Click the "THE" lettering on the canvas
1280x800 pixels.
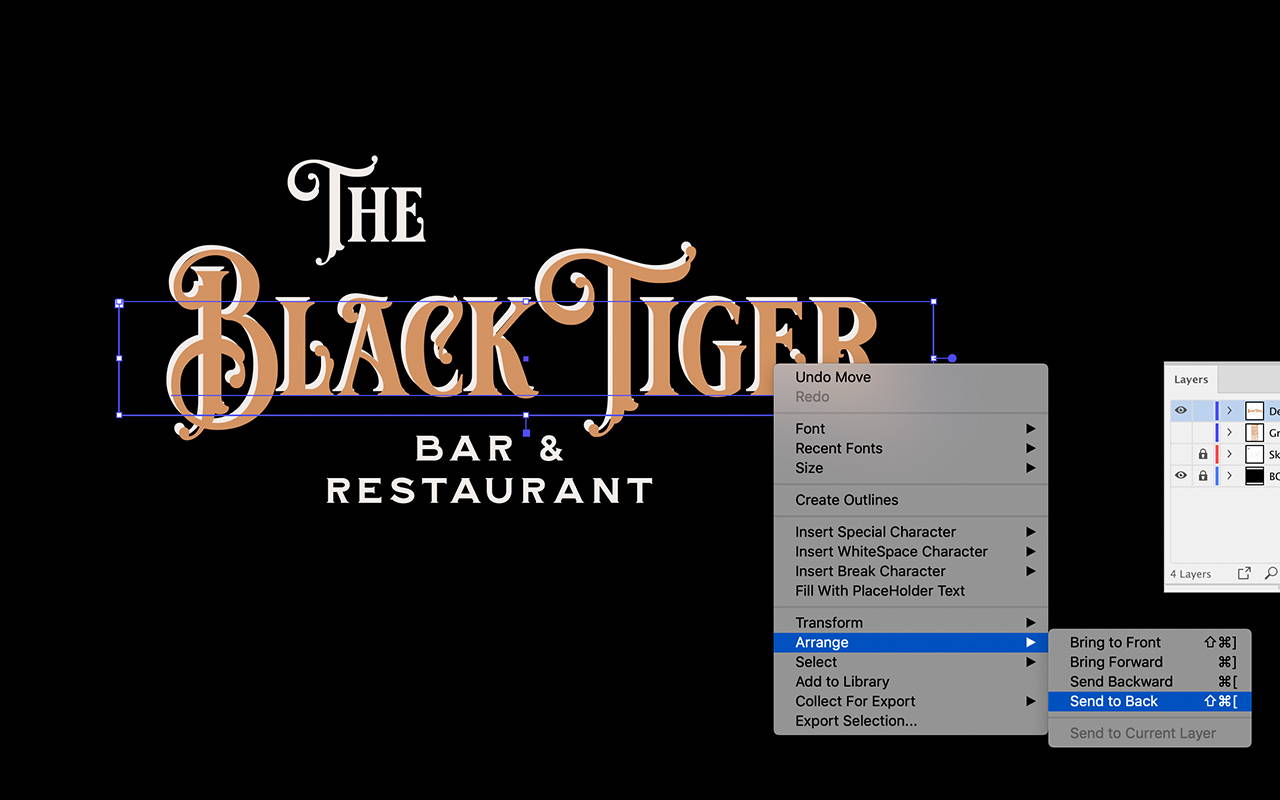click(x=357, y=210)
